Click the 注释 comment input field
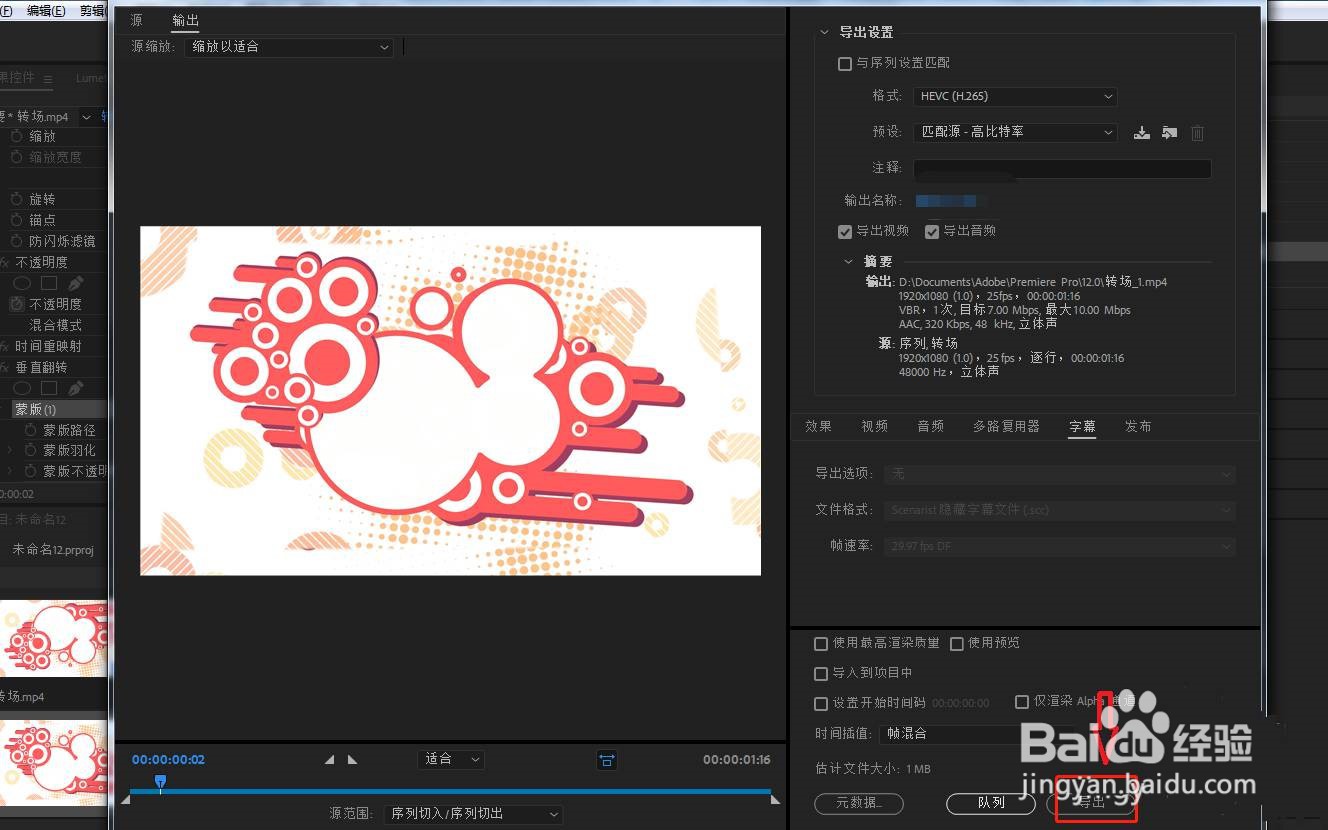1328x830 pixels. click(x=1062, y=169)
